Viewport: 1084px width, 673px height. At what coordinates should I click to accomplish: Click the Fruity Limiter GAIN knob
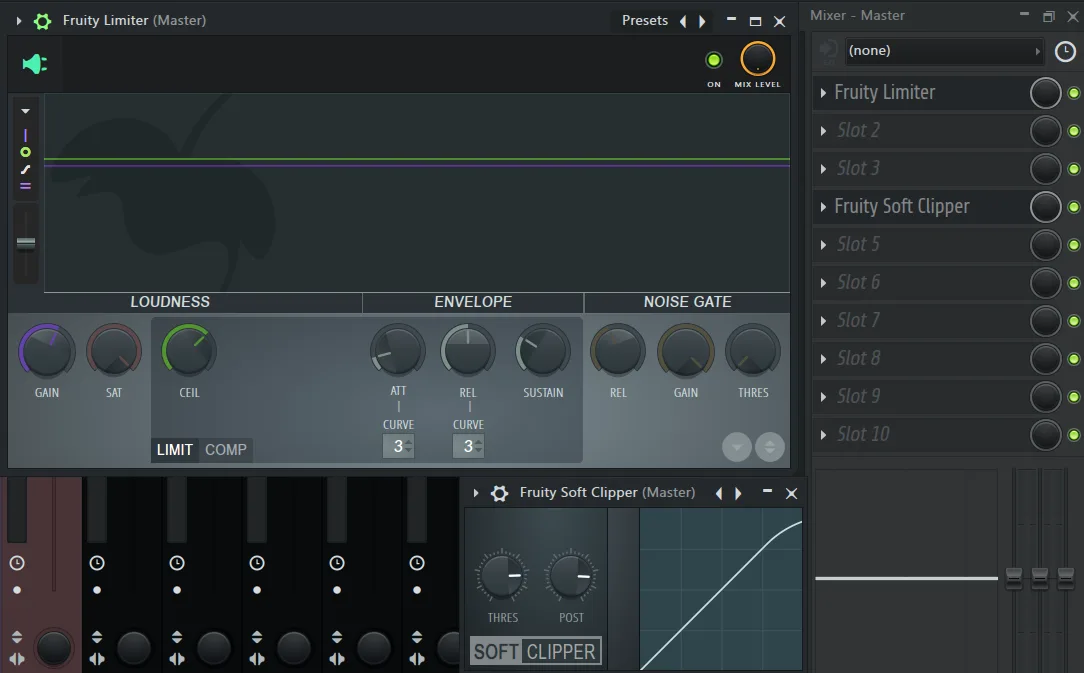pos(46,351)
